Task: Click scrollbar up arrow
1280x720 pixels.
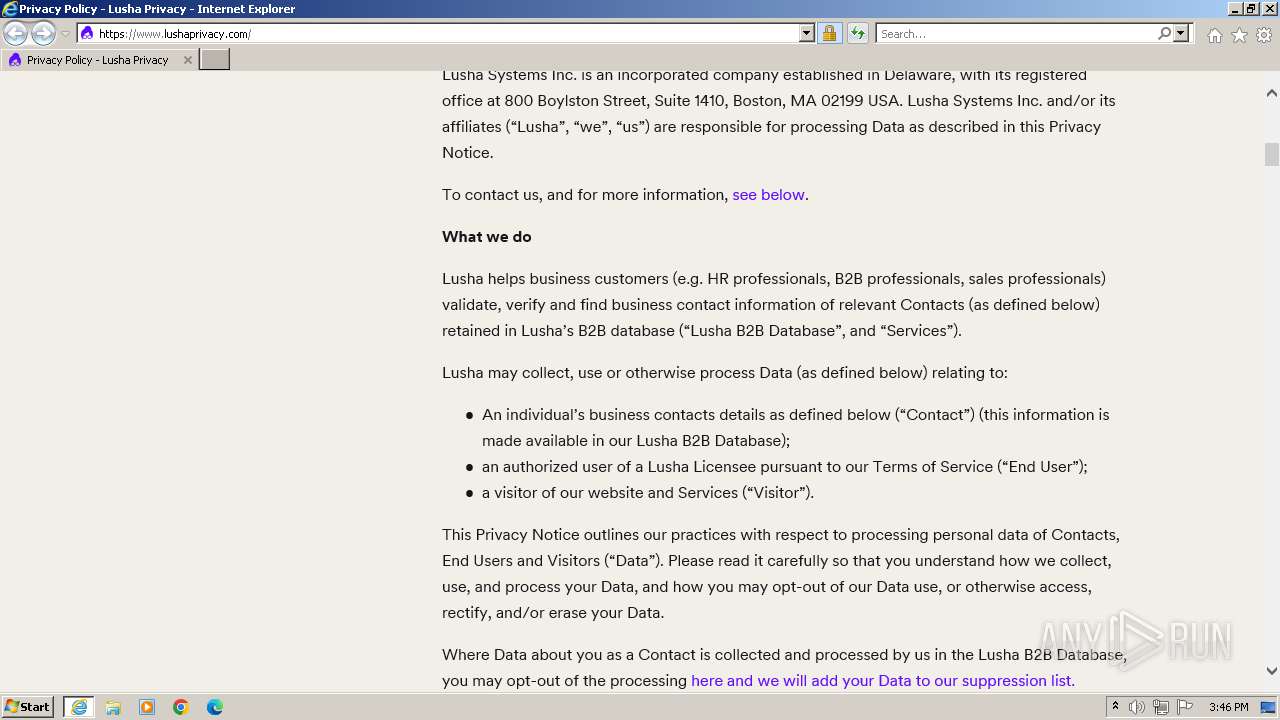Action: [x=1272, y=93]
